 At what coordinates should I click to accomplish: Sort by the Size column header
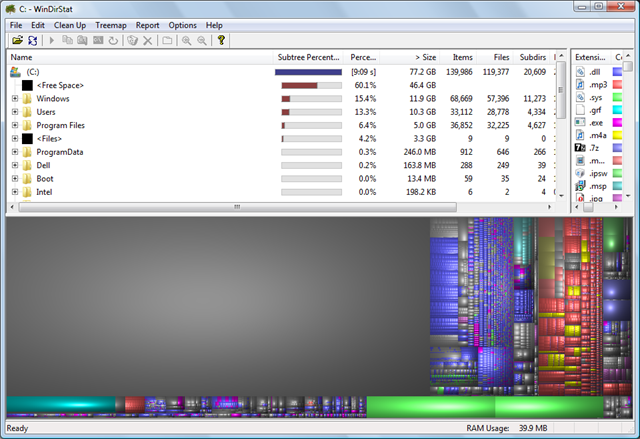click(410, 58)
